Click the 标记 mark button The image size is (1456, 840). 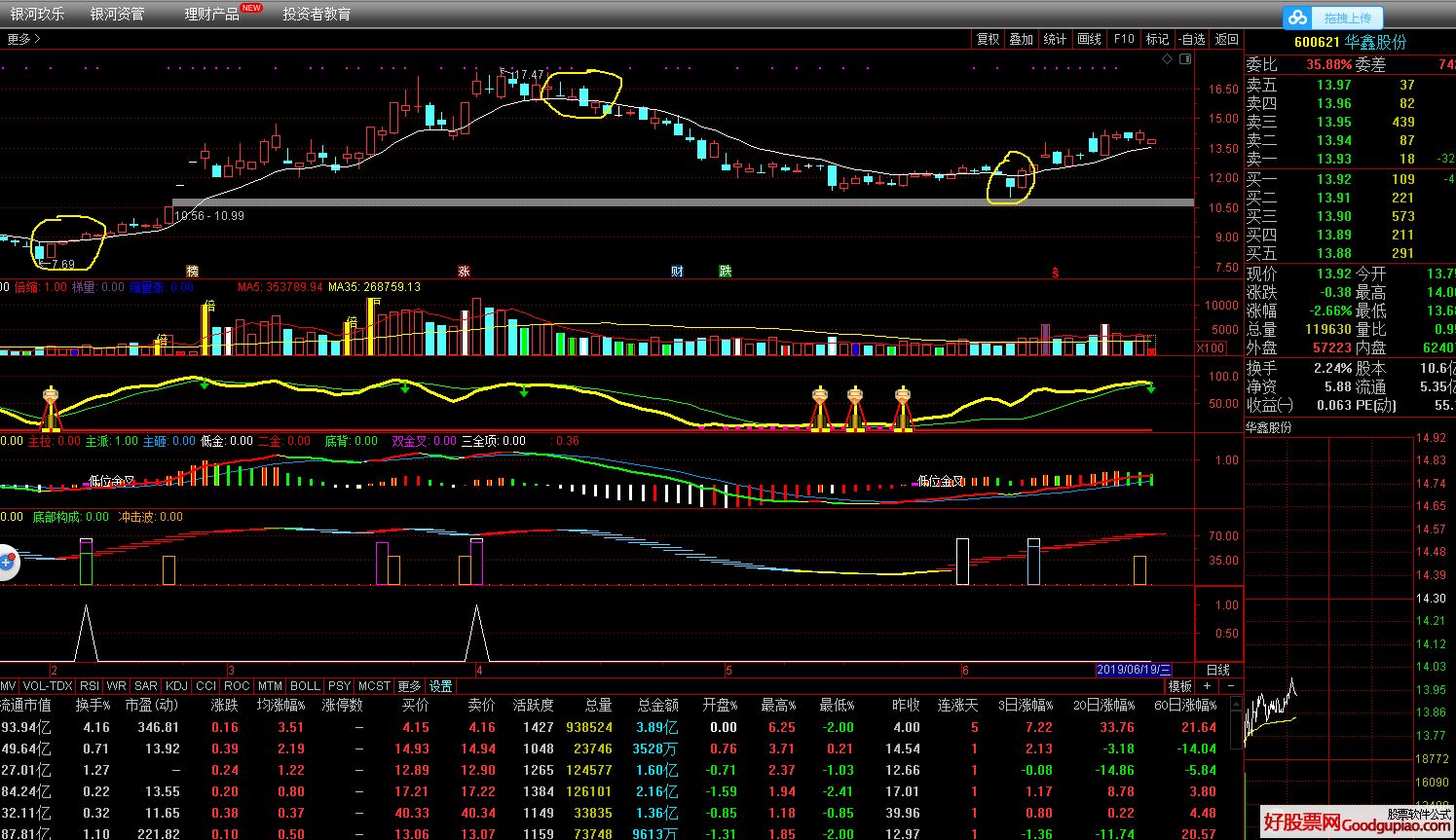pos(1157,39)
